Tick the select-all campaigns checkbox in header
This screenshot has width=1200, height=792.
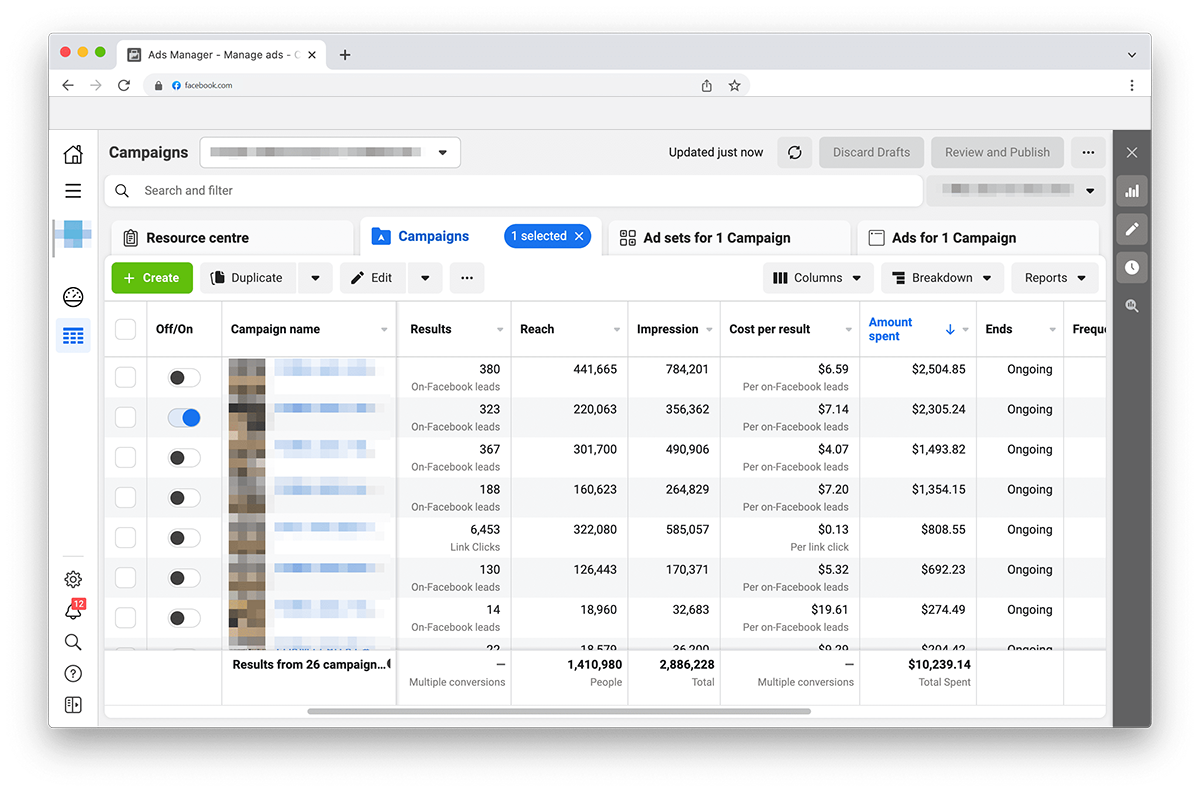pos(125,329)
